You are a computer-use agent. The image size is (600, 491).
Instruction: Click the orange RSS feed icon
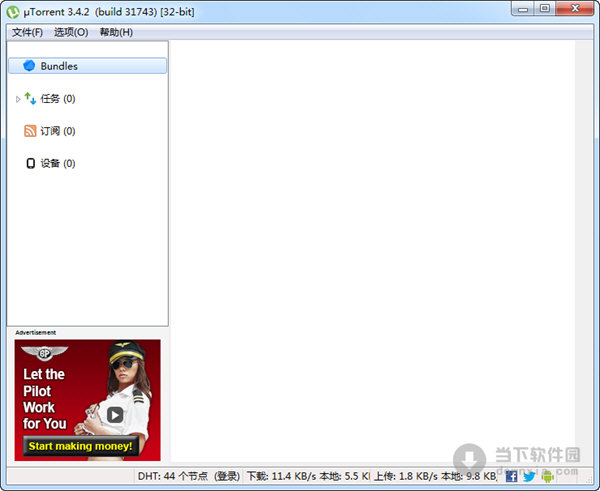(x=30, y=131)
